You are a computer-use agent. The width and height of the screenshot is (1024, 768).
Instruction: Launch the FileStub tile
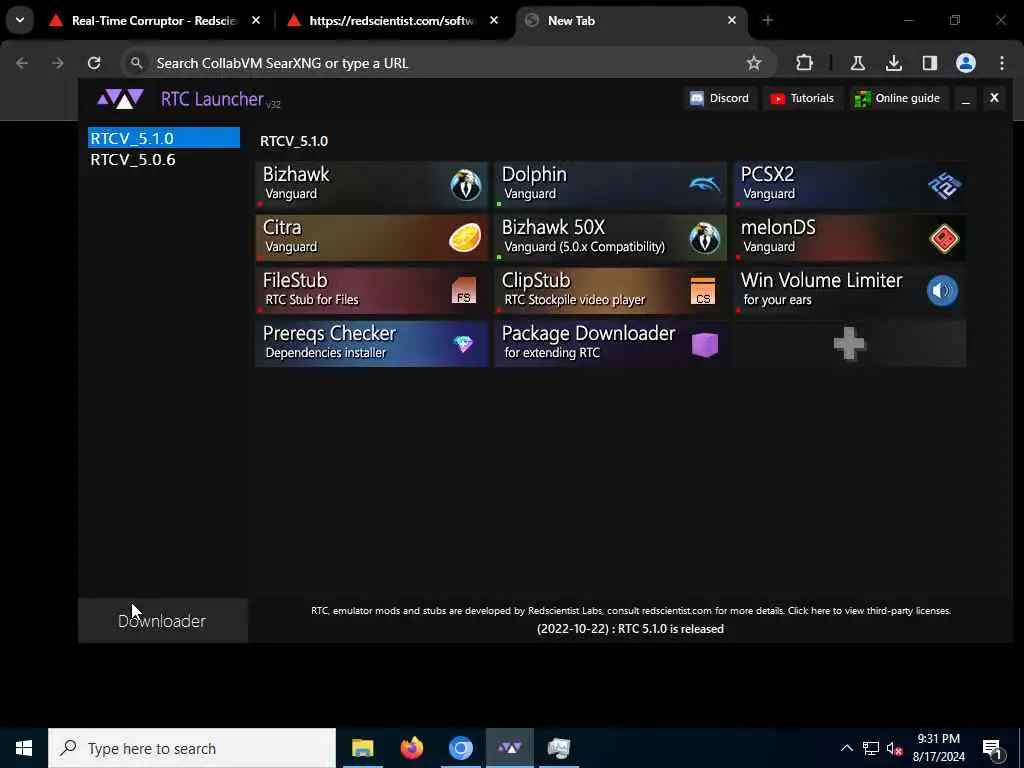click(x=372, y=291)
